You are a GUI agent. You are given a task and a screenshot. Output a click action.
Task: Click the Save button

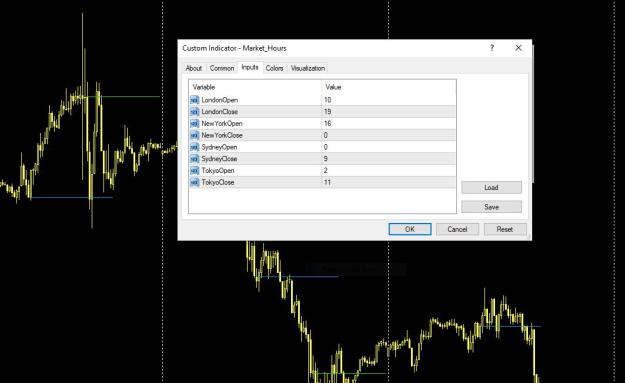point(491,207)
